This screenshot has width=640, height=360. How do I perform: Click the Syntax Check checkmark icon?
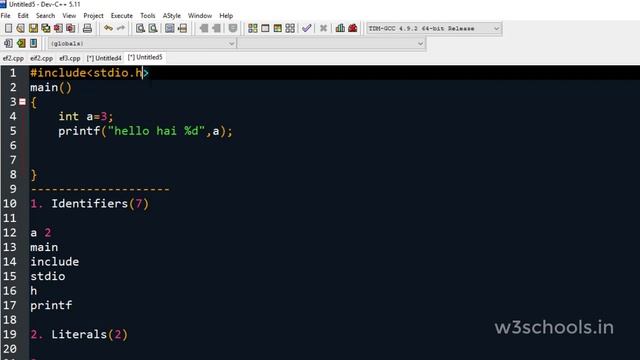coord(307,28)
